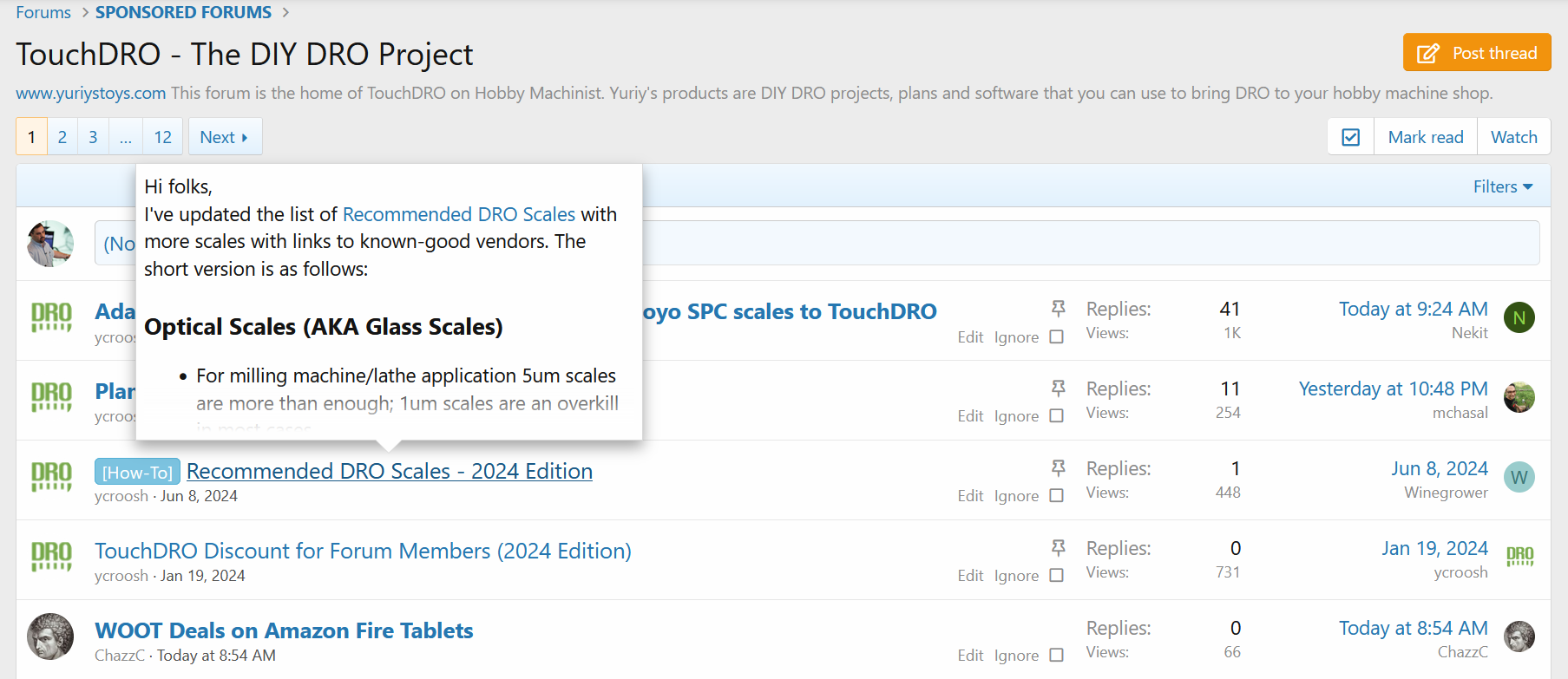Image resolution: width=1568 pixels, height=679 pixels.
Task: Select checkbox for thread with 11 replies
Action: click(1056, 415)
